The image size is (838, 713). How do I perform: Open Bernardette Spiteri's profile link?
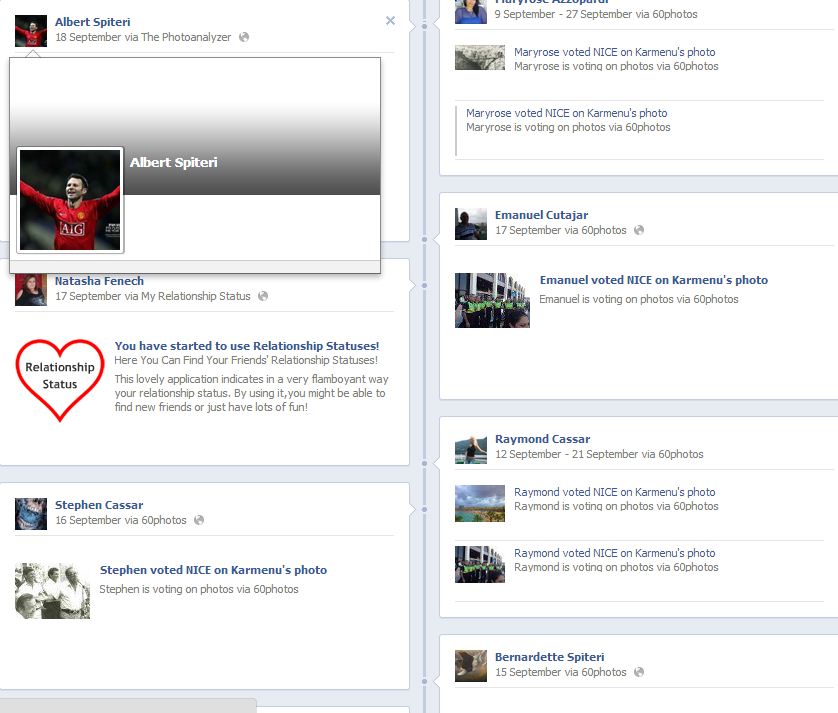coord(549,657)
